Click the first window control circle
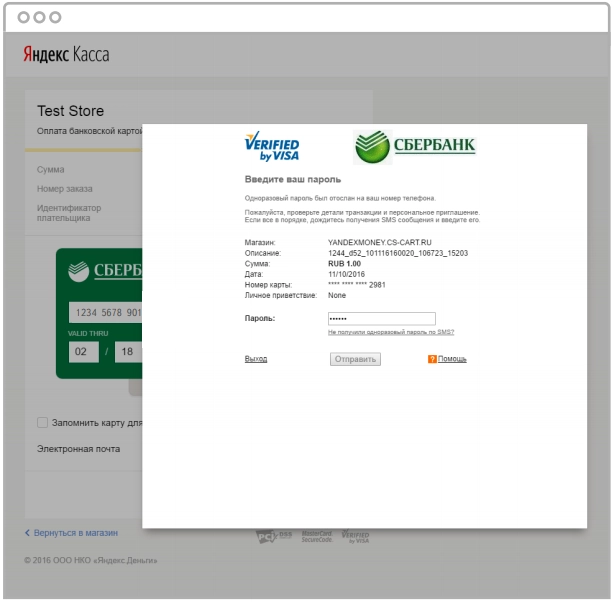This screenshot has height=602, width=613. pyautogui.click(x=23, y=17)
